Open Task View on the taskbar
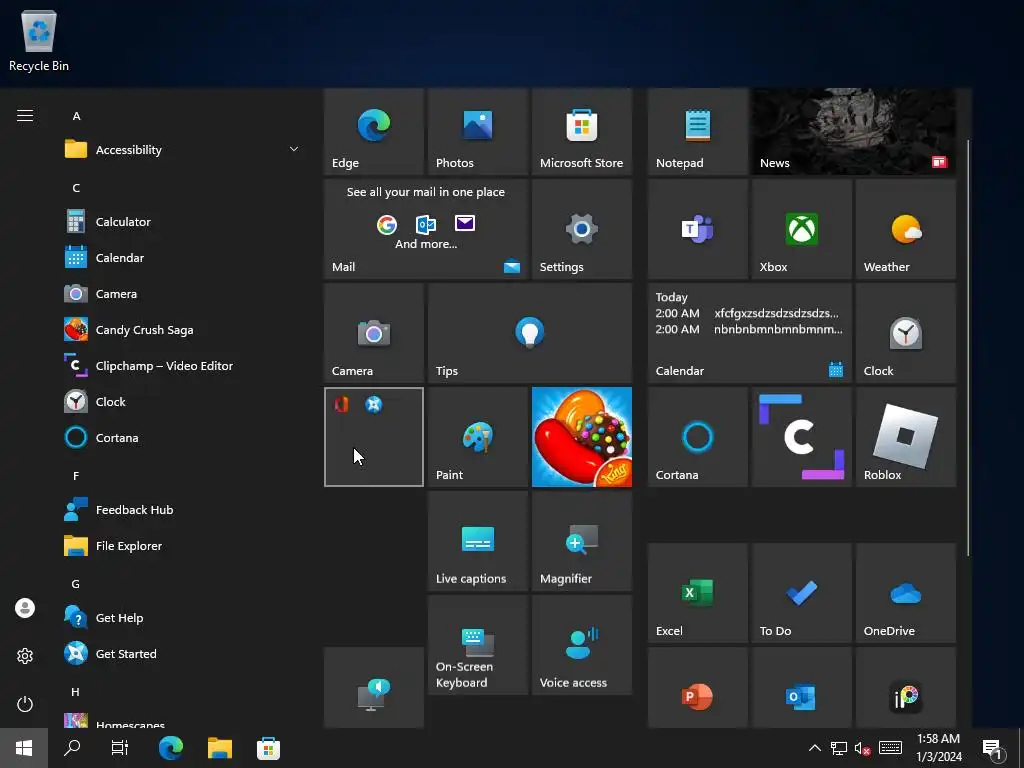Screen dimensions: 1024x768 (x=120, y=748)
